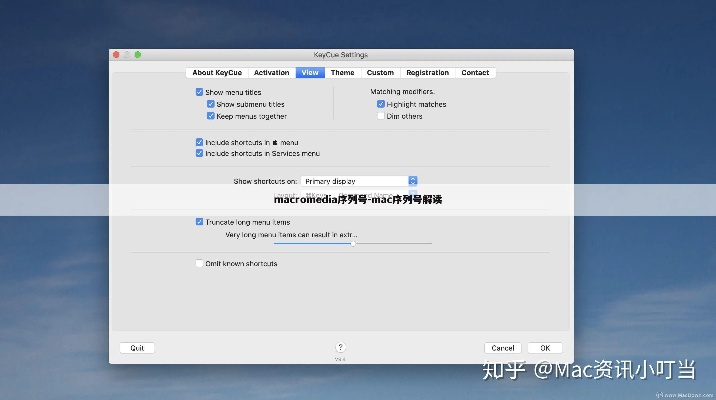Enable Omit known shortcuts checkbox
716x400 pixels.
point(200,264)
